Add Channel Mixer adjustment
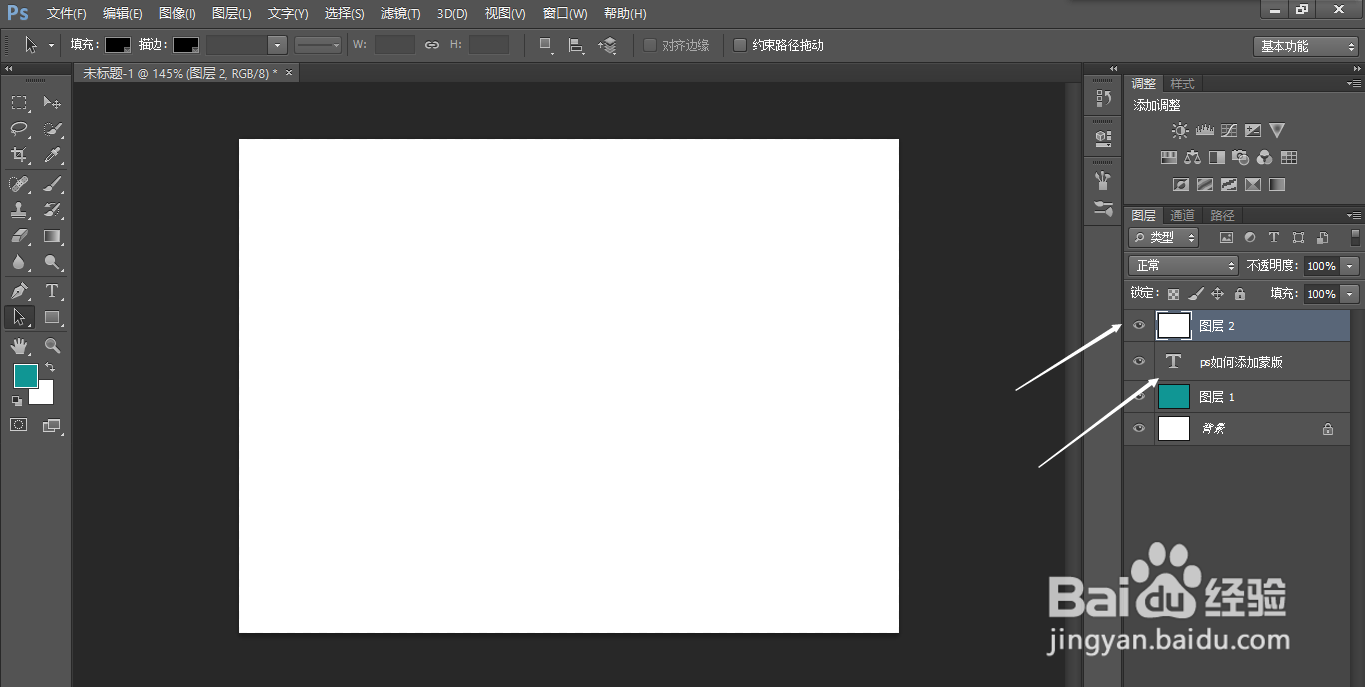1365x687 pixels. [x=1265, y=158]
